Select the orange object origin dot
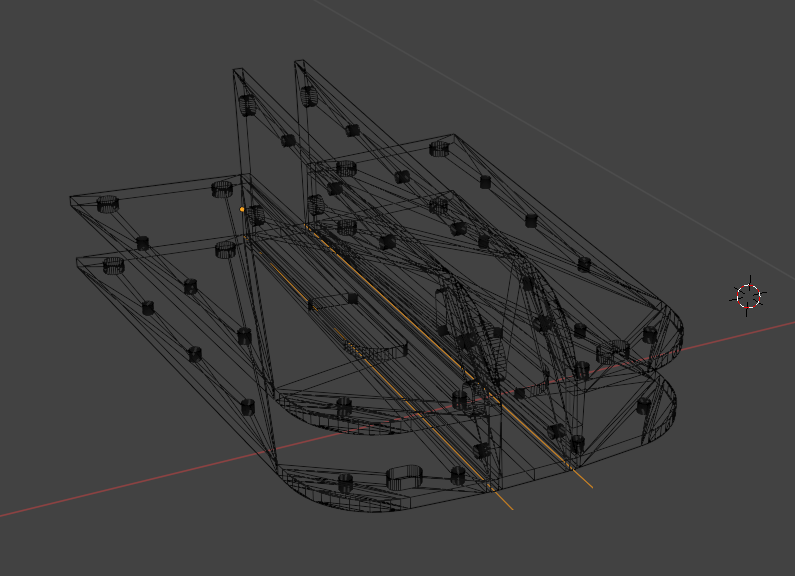Screen dimensions: 795x576 (242, 209)
